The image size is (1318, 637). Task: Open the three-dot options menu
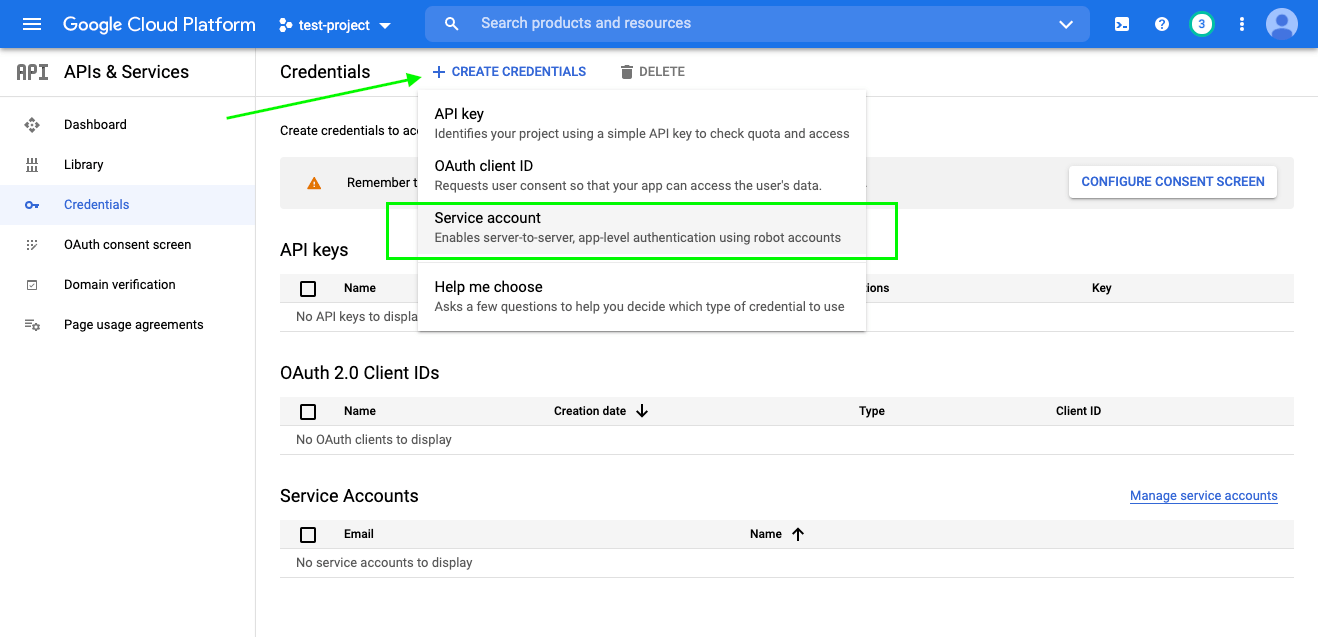click(1241, 24)
